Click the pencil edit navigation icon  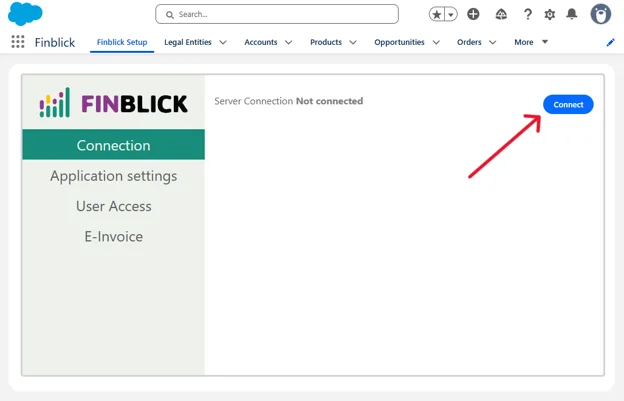pyautogui.click(x=610, y=42)
